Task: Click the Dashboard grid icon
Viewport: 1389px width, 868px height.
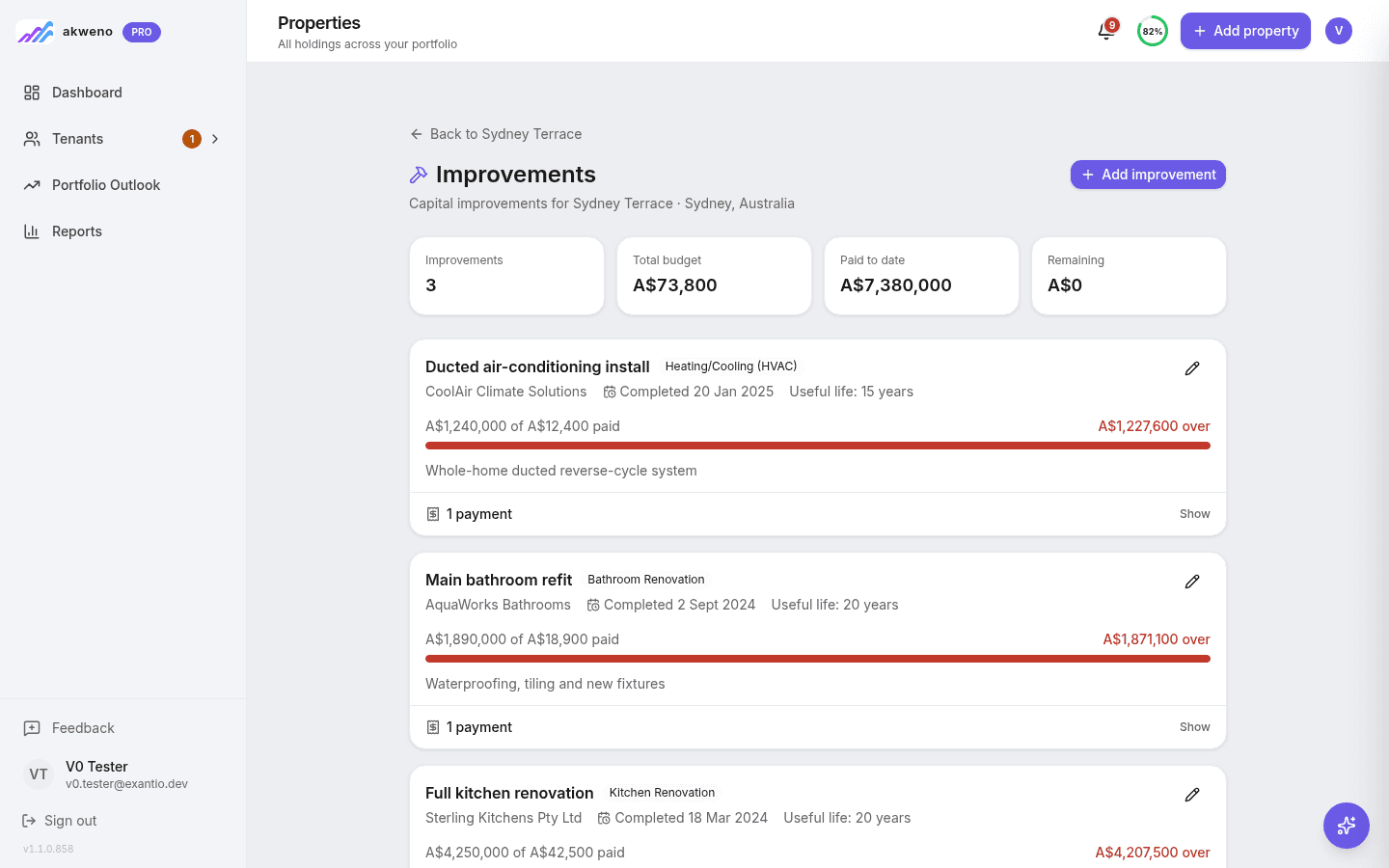Action: click(32, 93)
